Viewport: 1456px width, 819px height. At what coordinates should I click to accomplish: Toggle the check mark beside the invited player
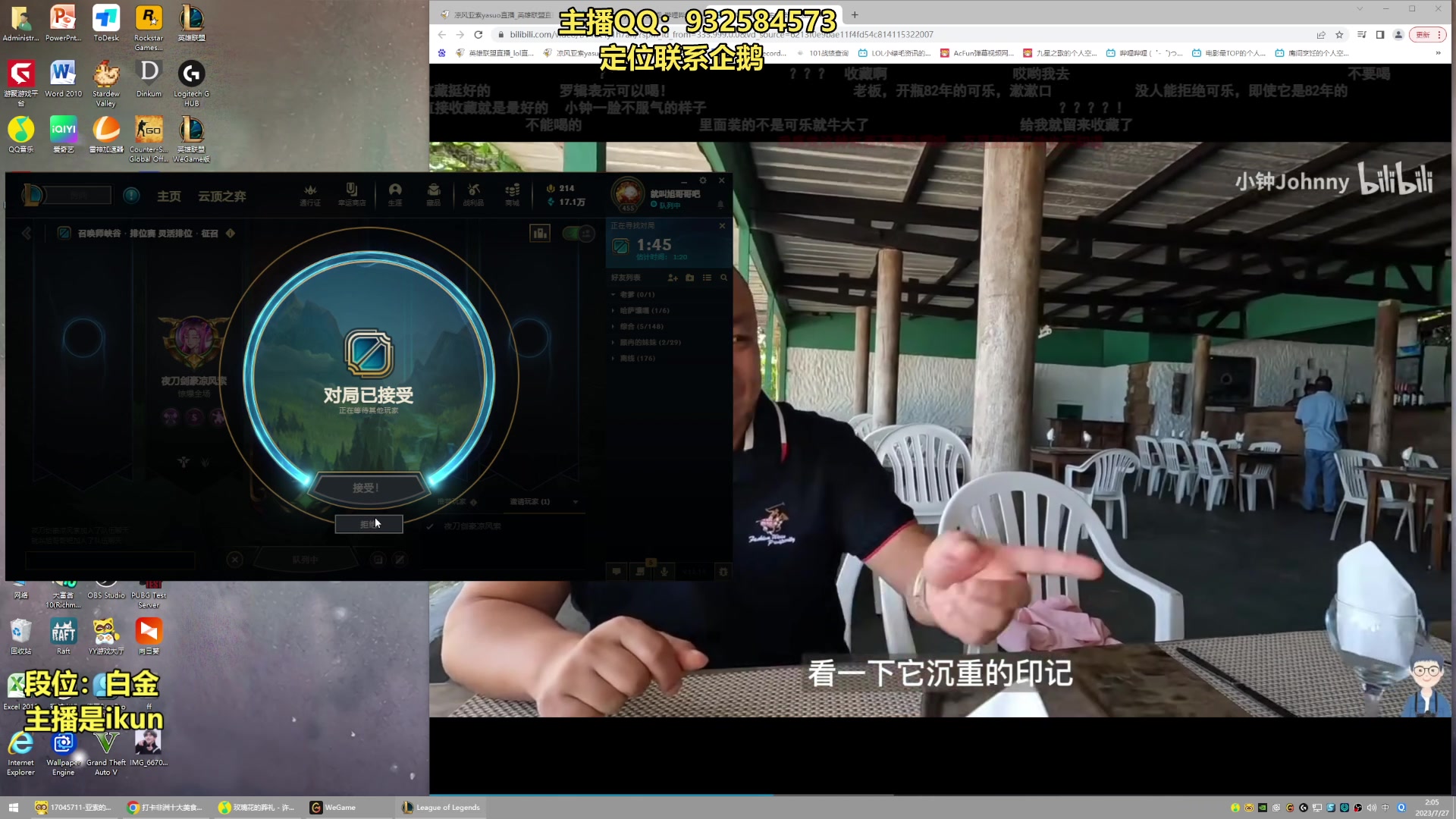[x=430, y=526]
